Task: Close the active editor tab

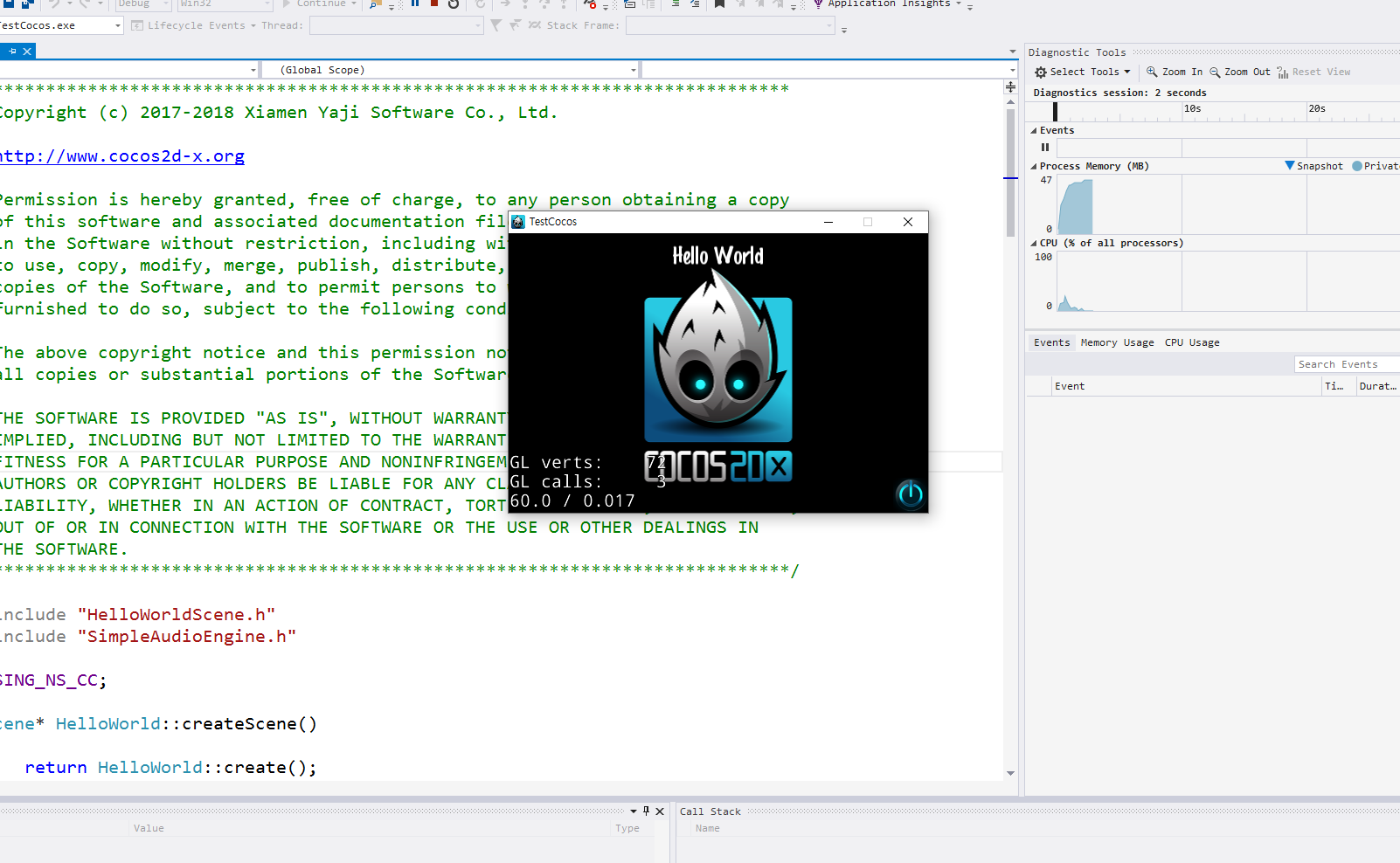Action: tap(27, 52)
